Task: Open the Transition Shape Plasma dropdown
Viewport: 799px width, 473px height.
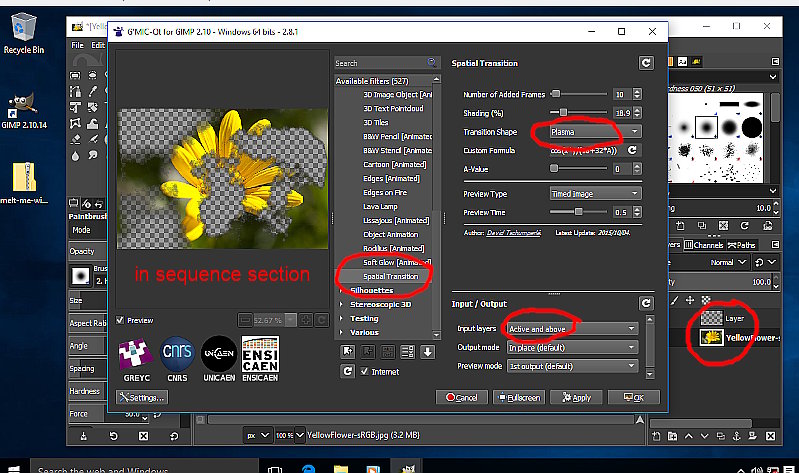Action: point(595,132)
